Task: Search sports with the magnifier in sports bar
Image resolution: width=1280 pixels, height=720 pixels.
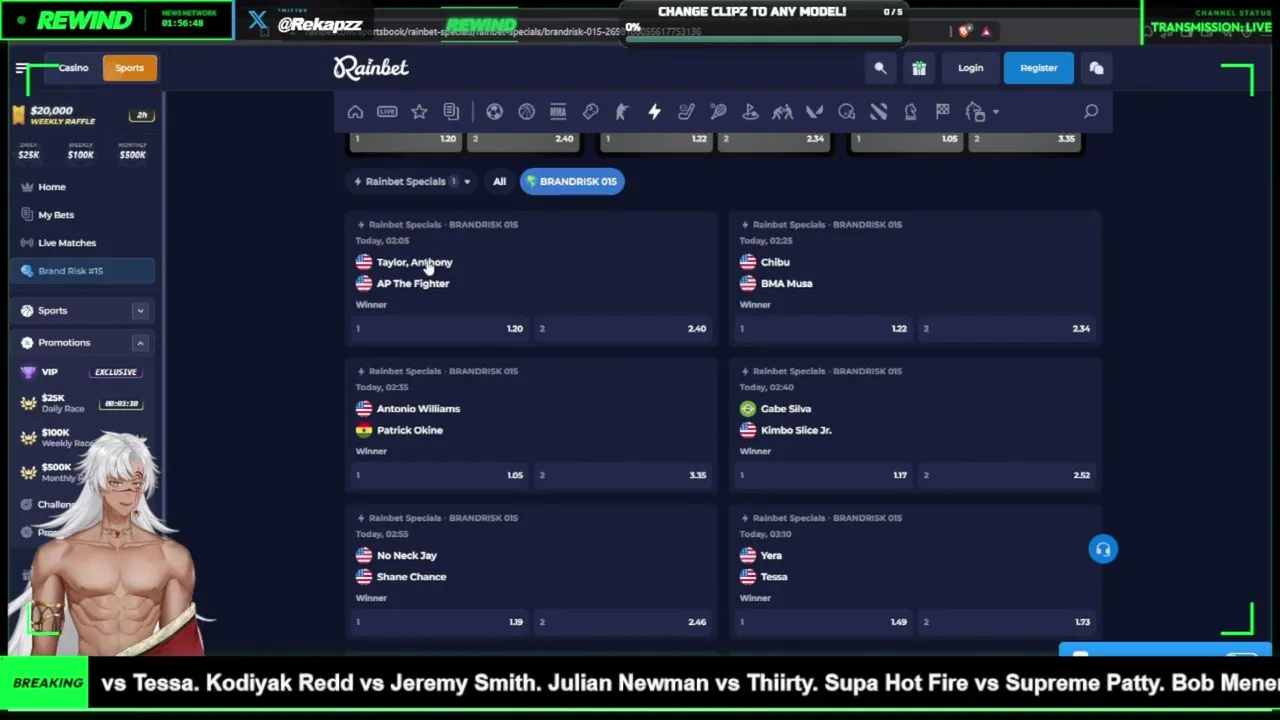Action: (1091, 112)
